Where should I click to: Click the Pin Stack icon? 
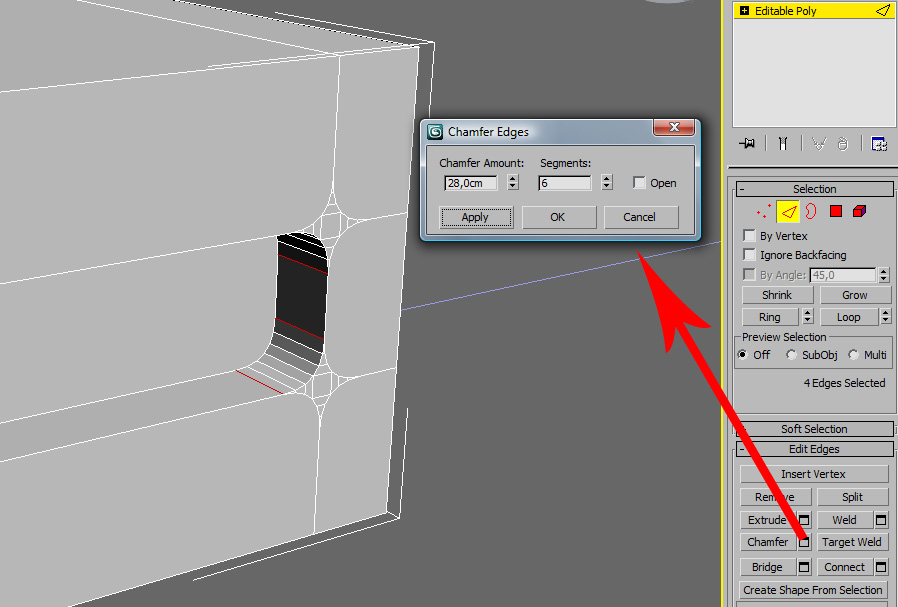pos(747,143)
